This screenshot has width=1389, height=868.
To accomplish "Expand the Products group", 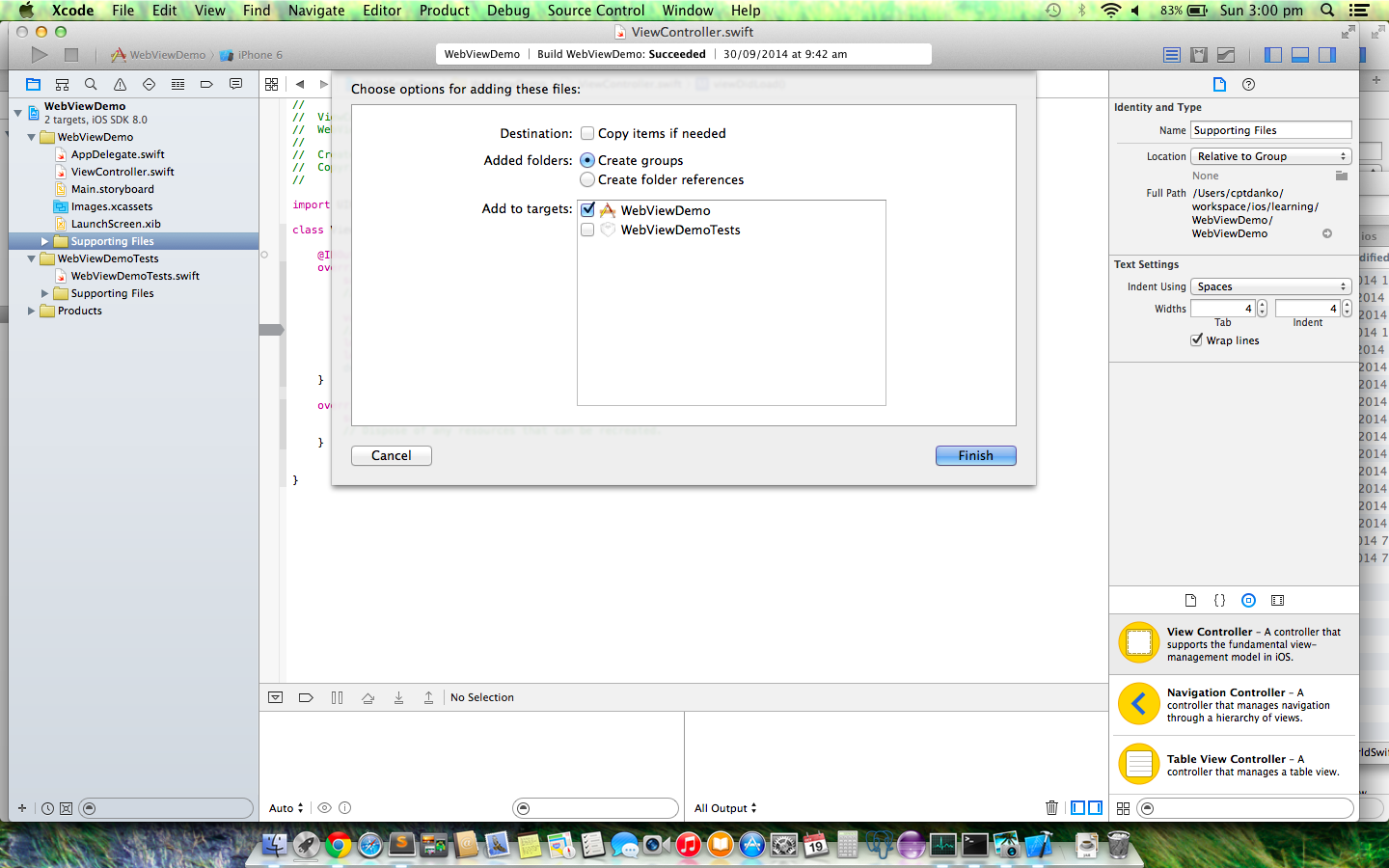I will coord(31,311).
